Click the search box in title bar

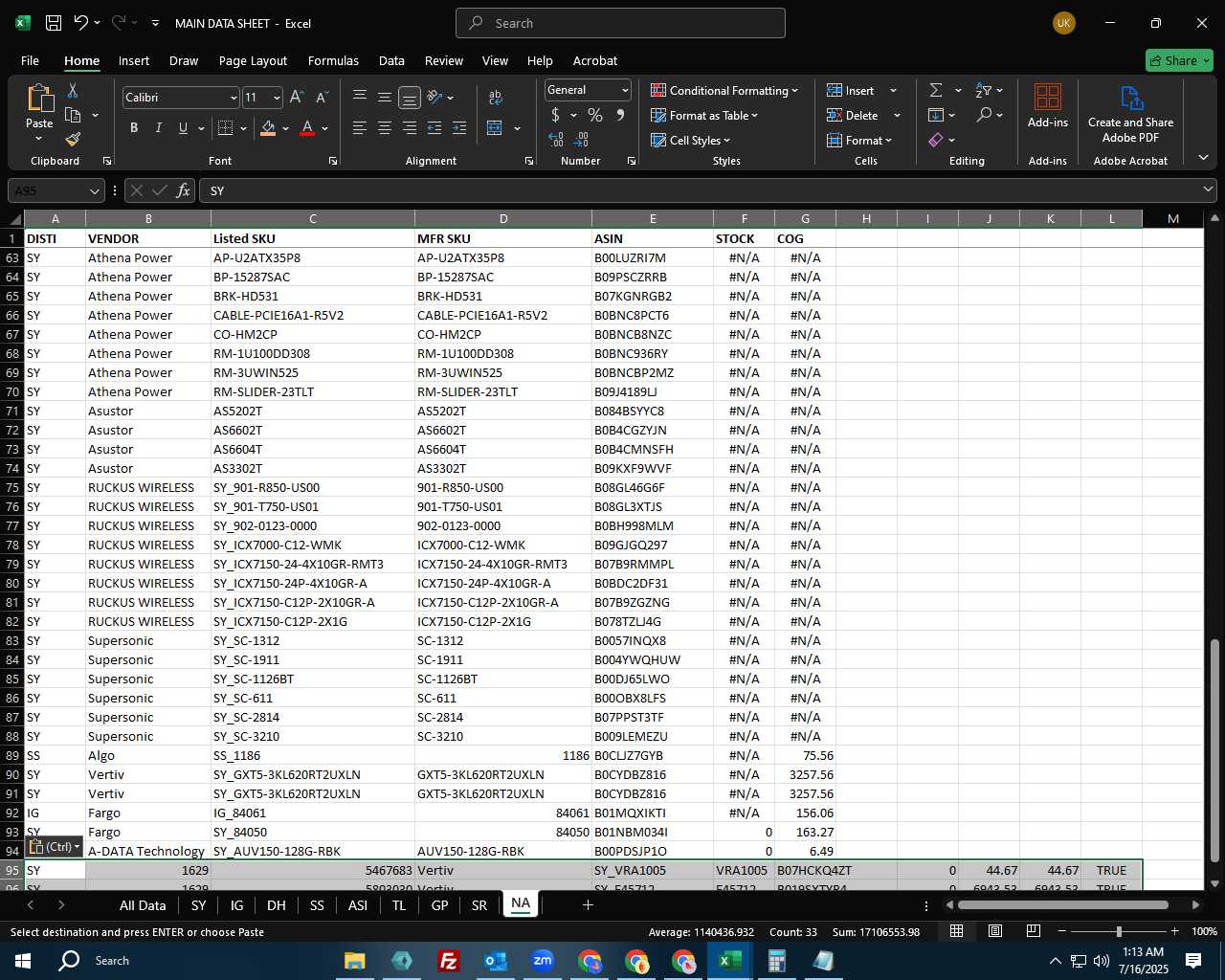[x=620, y=23]
